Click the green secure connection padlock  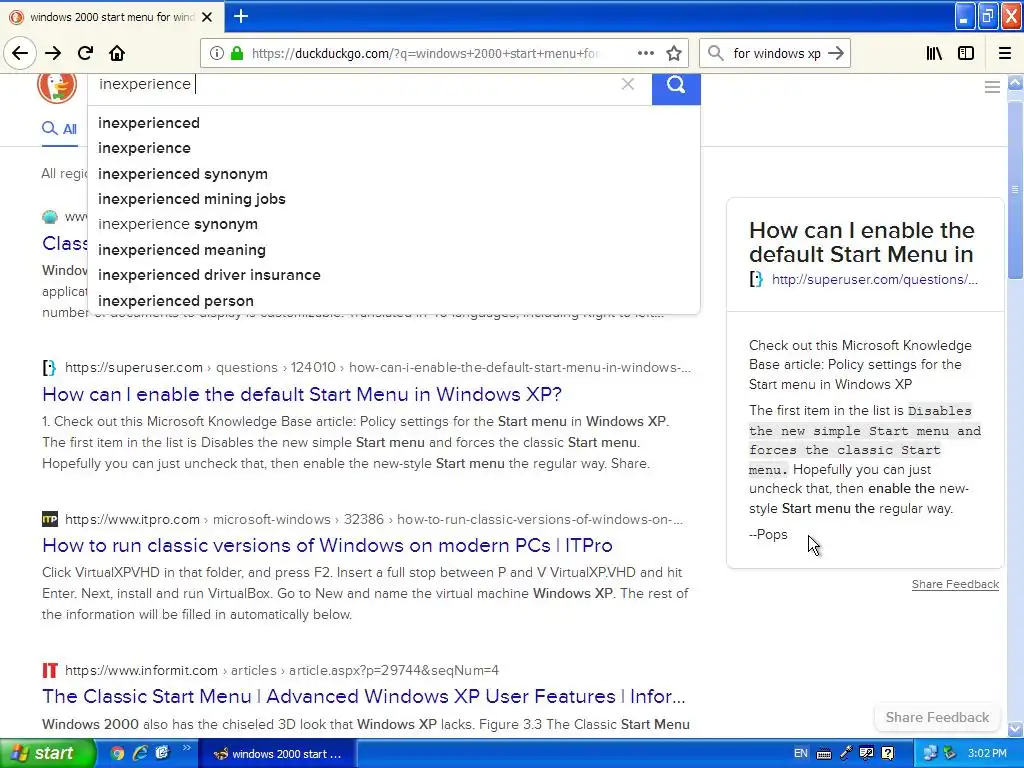point(237,53)
